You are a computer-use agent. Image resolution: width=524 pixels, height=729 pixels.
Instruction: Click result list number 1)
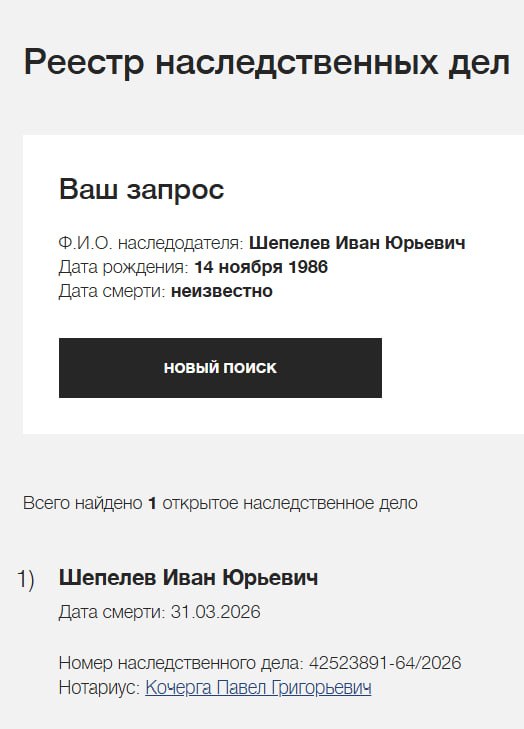pyautogui.click(x=26, y=579)
